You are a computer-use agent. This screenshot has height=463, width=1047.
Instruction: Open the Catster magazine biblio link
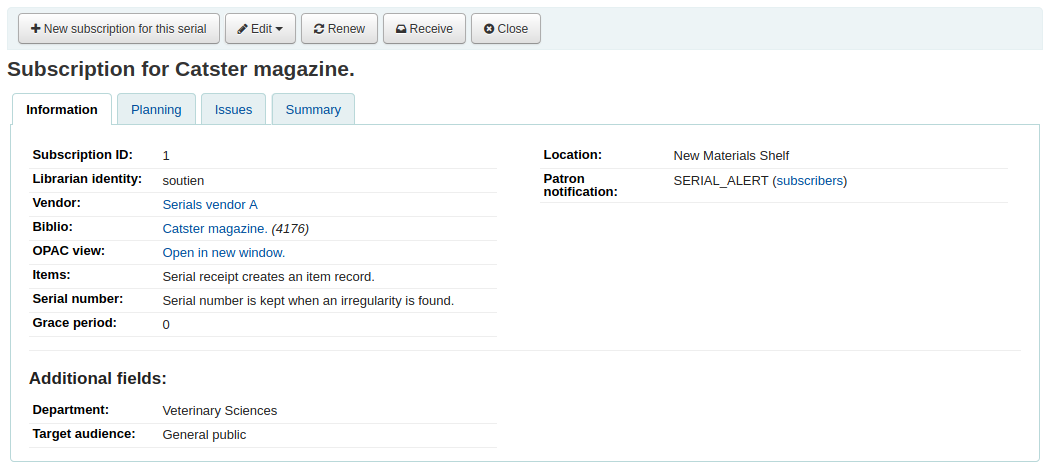coord(215,228)
